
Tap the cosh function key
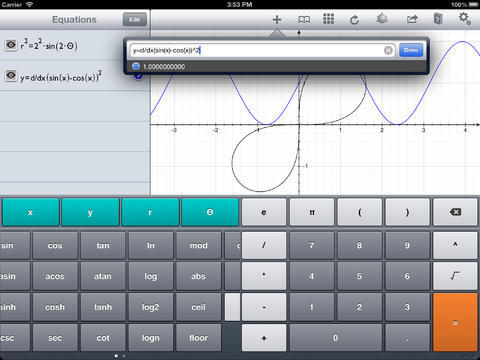coord(55,307)
